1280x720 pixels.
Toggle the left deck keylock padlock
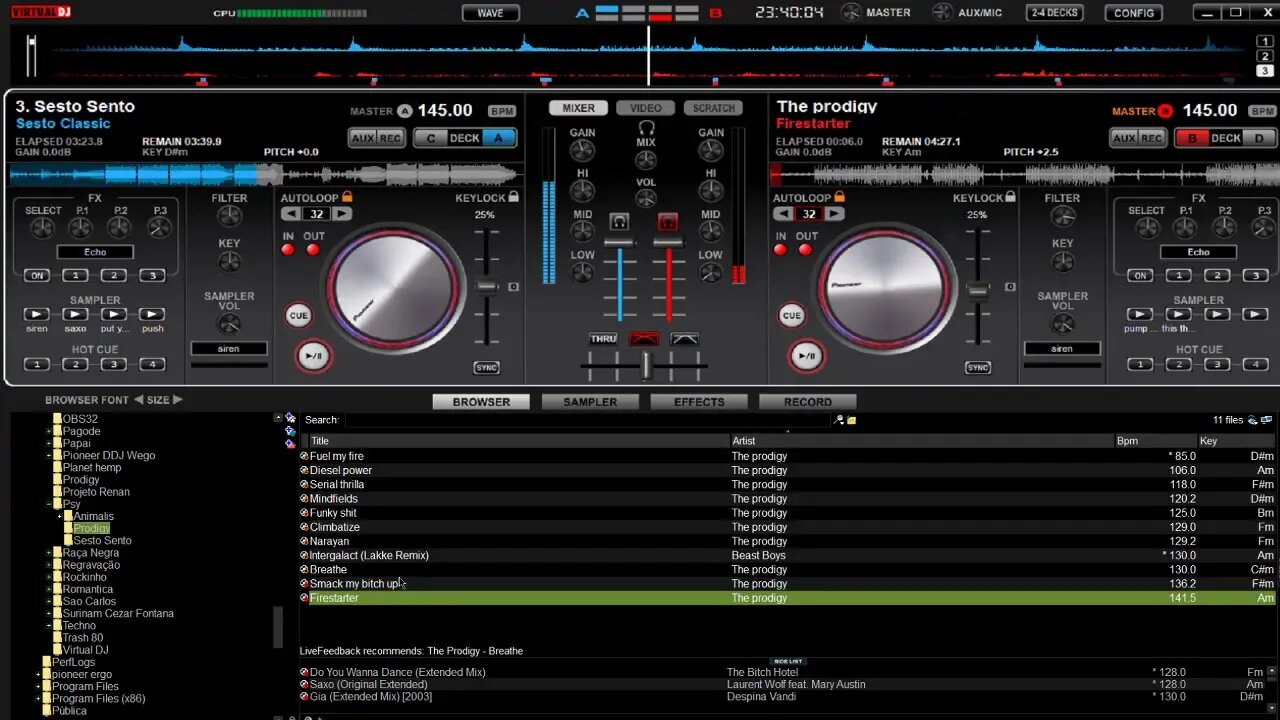coord(513,197)
